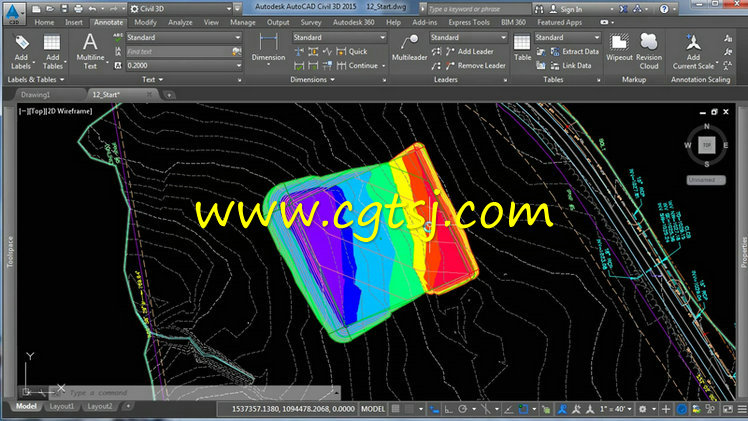Click the Add Leader button
748x421 pixels.
[469, 51]
